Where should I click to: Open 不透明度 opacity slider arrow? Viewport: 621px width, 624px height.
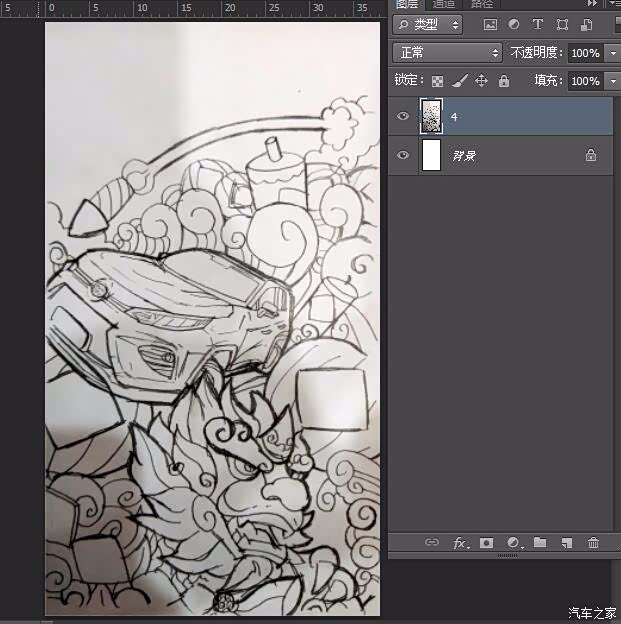[613, 53]
